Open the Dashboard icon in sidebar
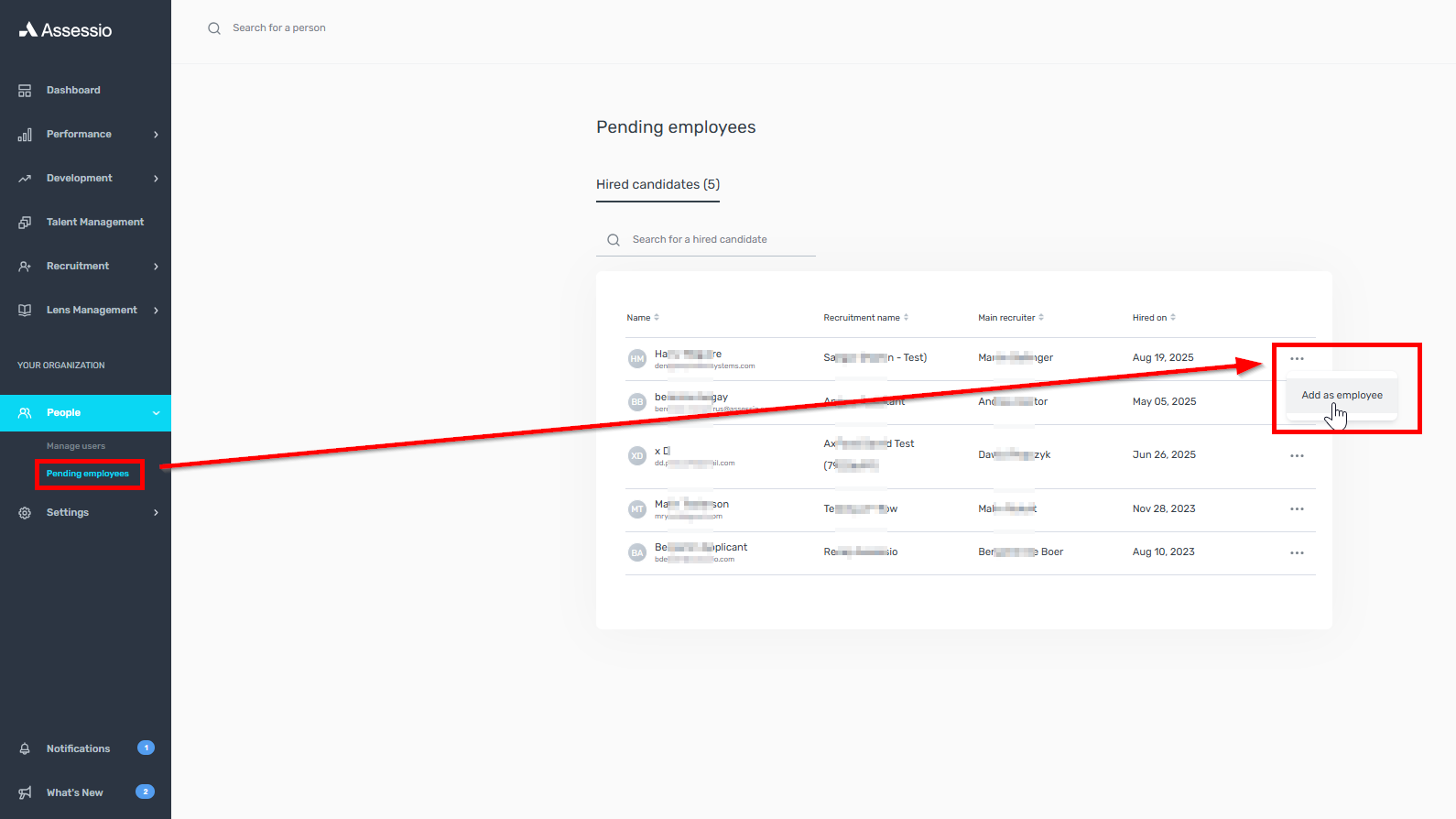 (x=25, y=91)
